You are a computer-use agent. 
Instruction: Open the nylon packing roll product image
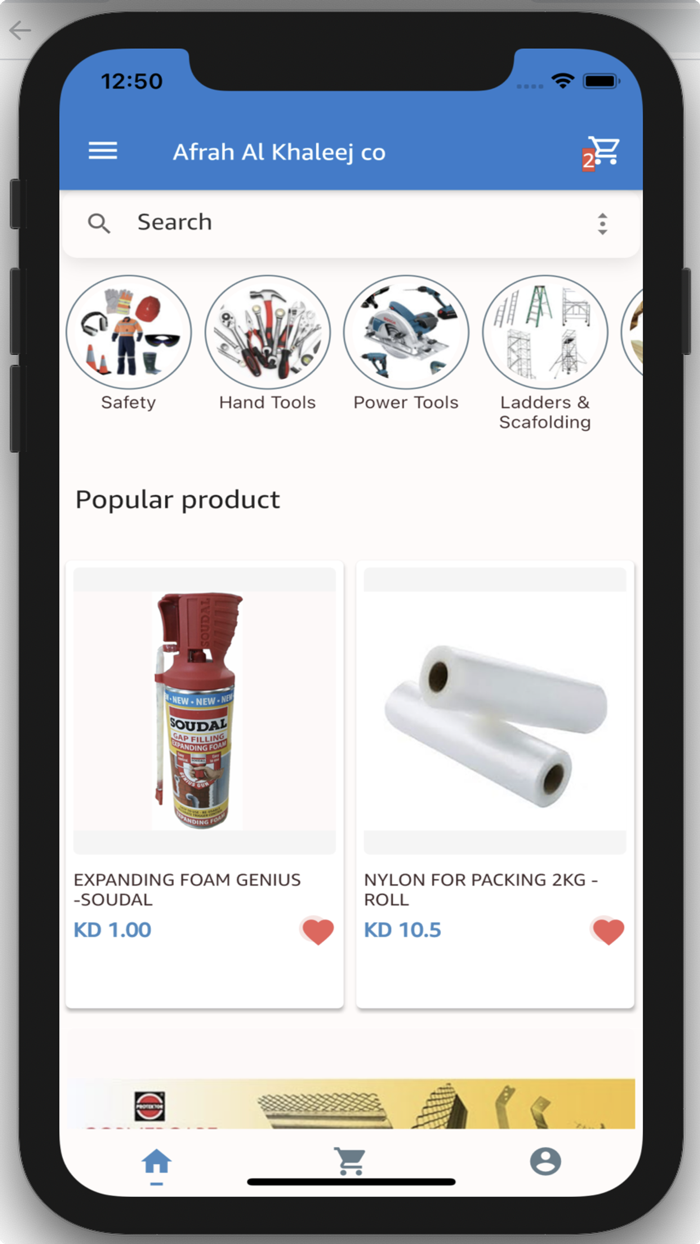[x=495, y=711]
